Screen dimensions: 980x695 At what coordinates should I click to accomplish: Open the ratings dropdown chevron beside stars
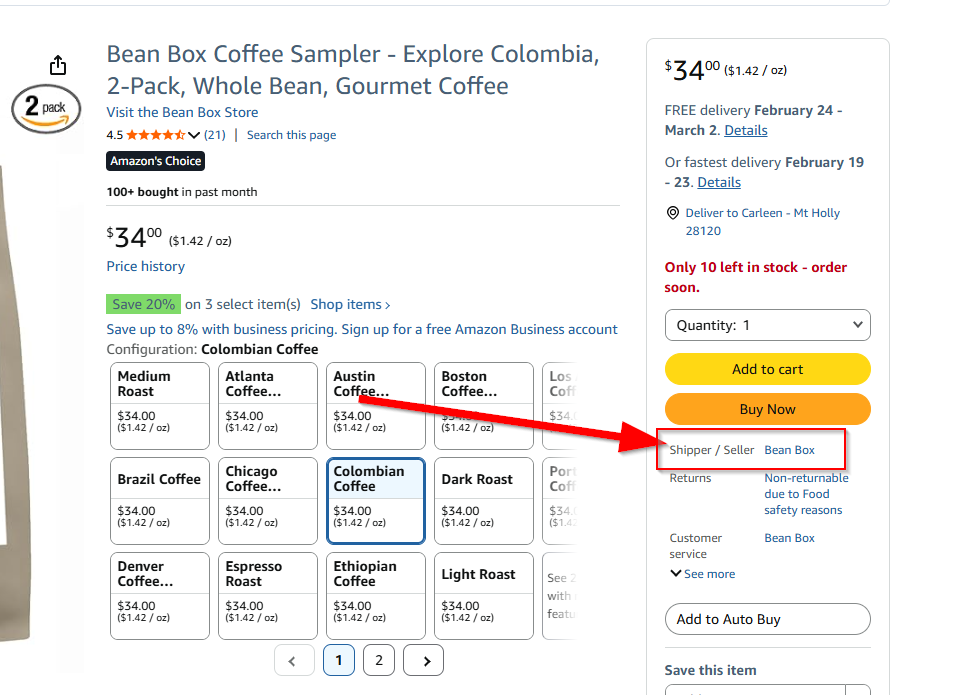point(194,135)
